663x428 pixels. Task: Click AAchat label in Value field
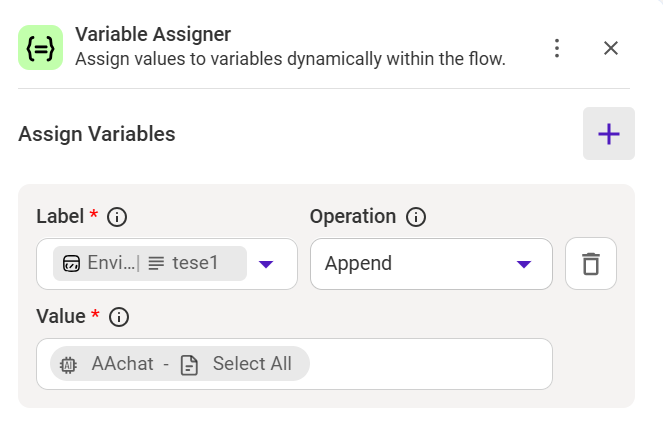pos(122,364)
